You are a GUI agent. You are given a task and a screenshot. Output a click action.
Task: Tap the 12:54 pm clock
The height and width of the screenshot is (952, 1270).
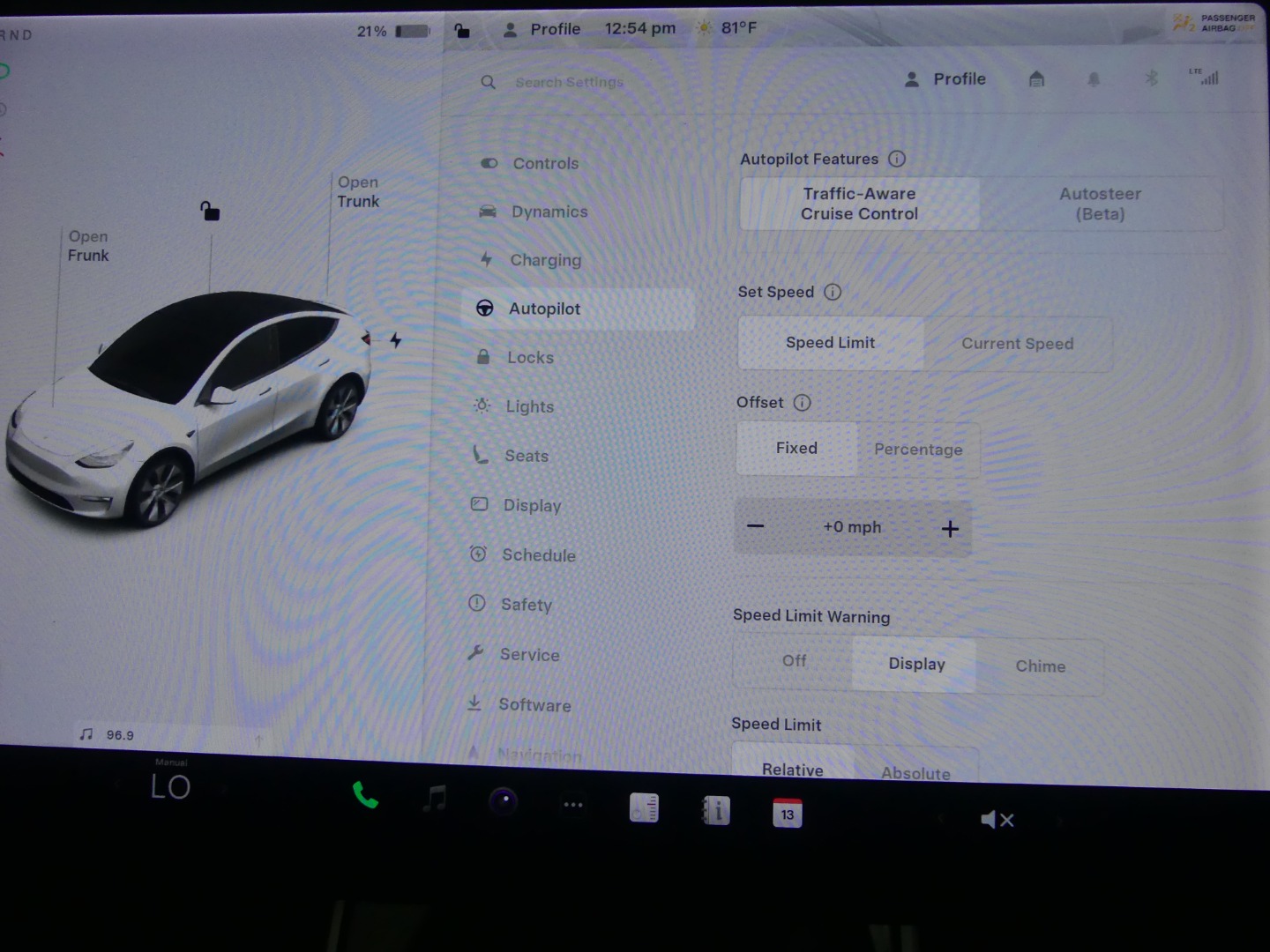640,28
